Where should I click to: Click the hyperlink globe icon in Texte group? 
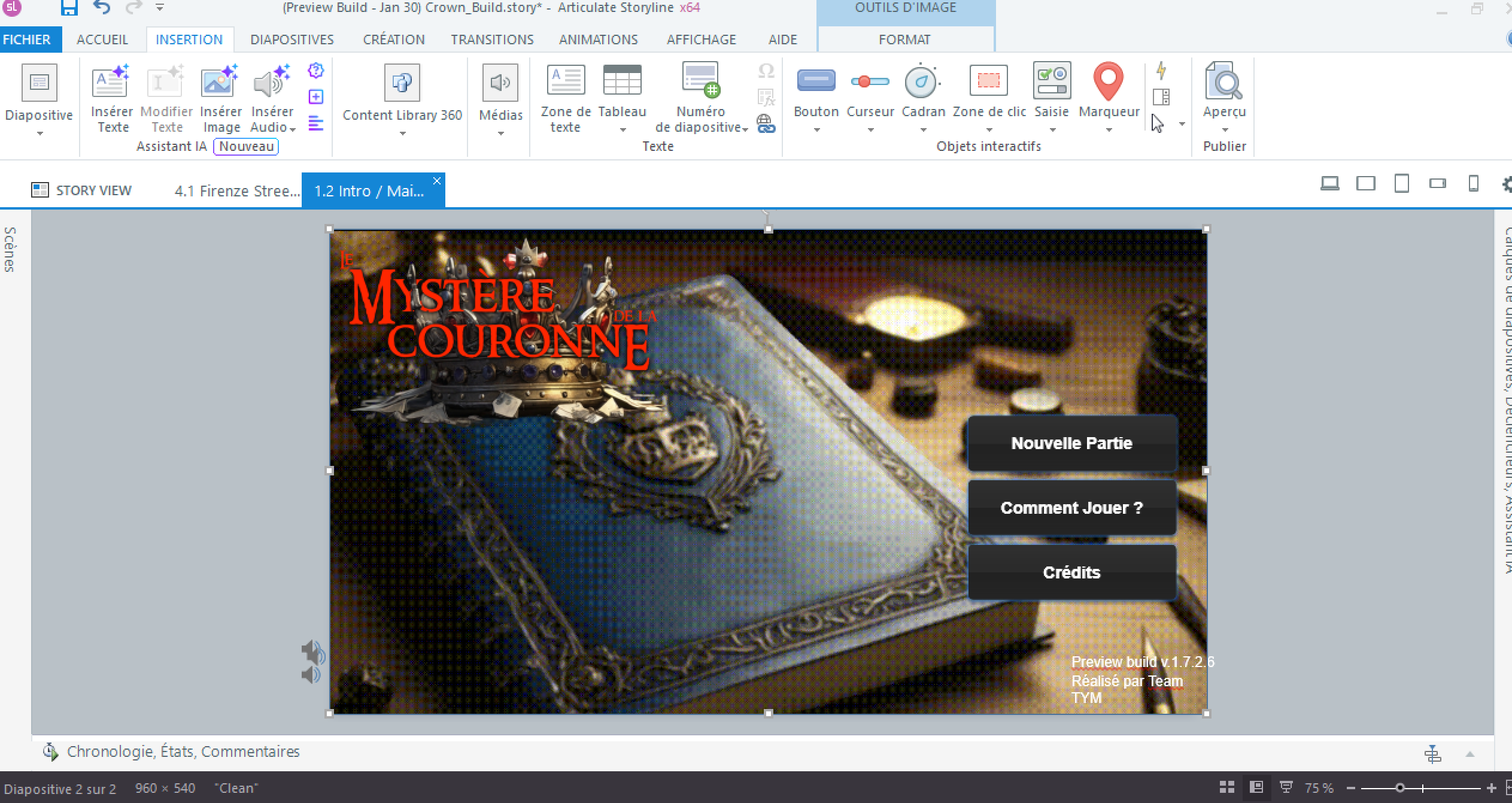[766, 123]
